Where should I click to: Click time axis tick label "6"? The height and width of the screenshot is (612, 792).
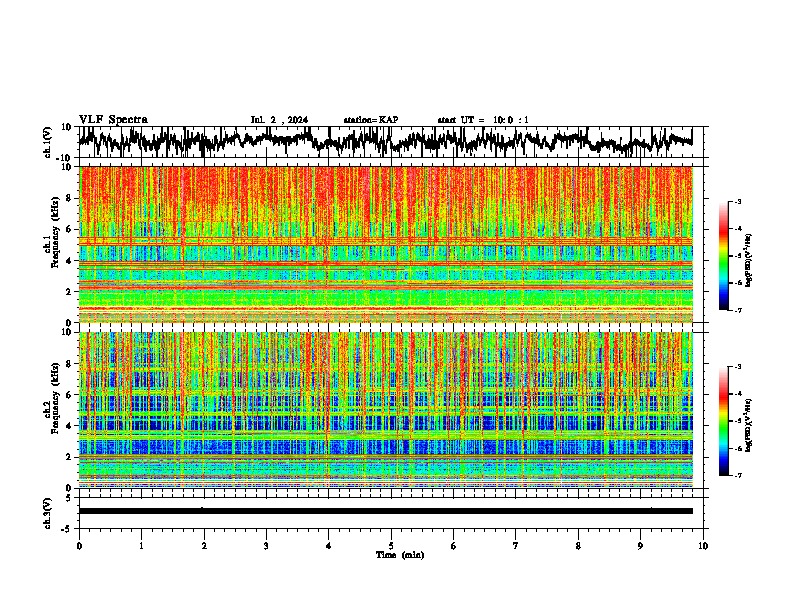454,546
